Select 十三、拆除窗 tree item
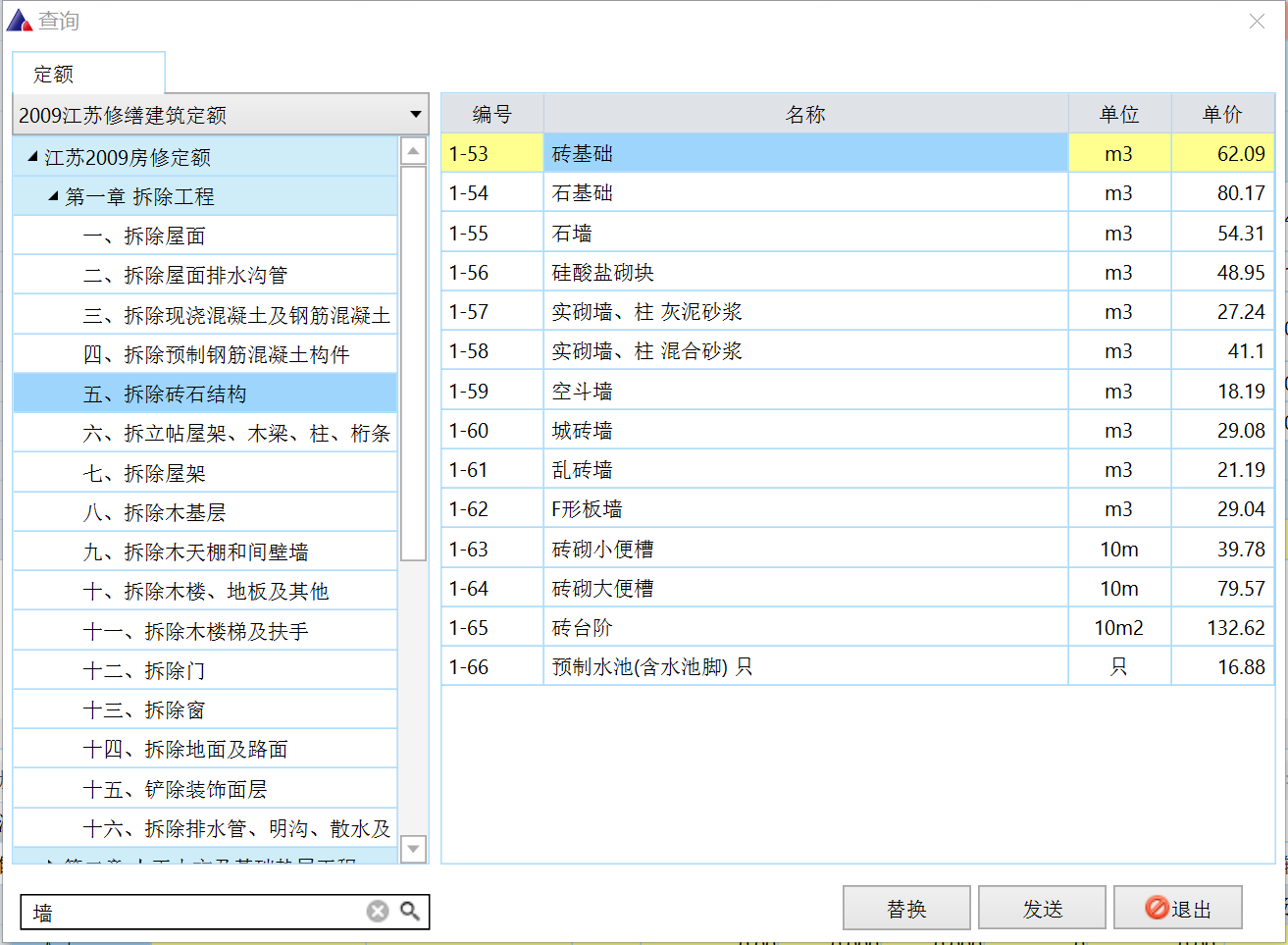Viewport: 1288px width, 945px height. (x=205, y=709)
